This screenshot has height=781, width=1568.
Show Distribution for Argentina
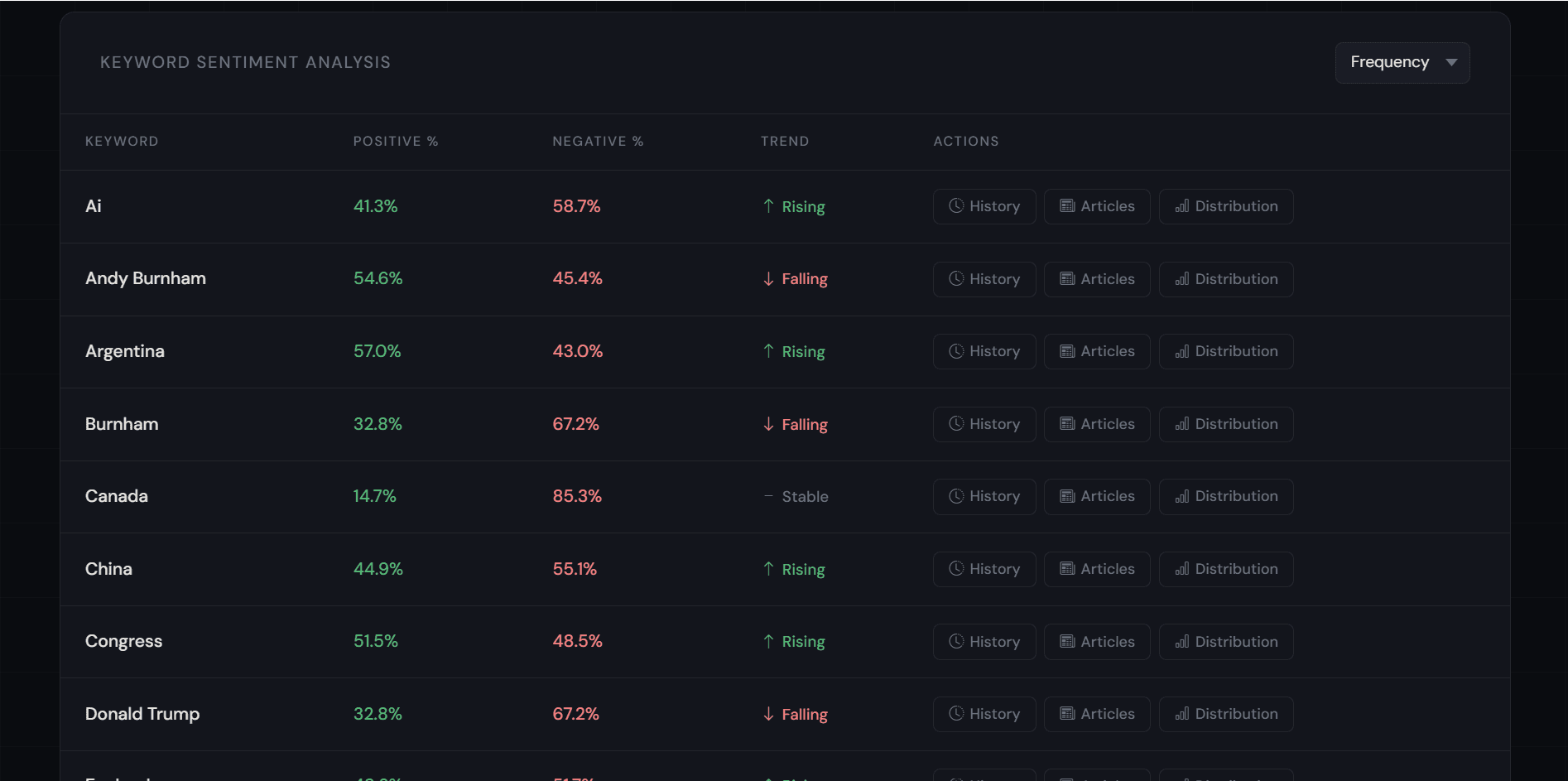(1226, 351)
